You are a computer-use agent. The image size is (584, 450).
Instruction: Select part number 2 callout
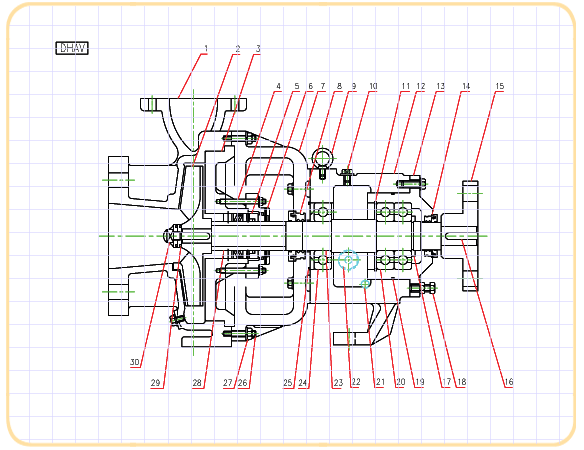pyautogui.click(x=238, y=48)
